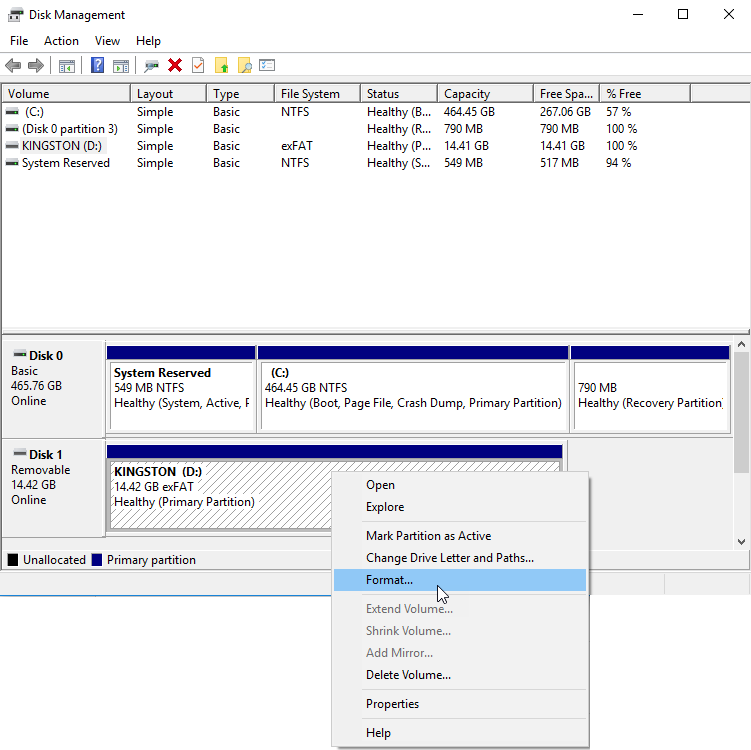This screenshot has width=751, height=750.
Task: Open Properties from the context menu
Action: [x=460, y=704]
